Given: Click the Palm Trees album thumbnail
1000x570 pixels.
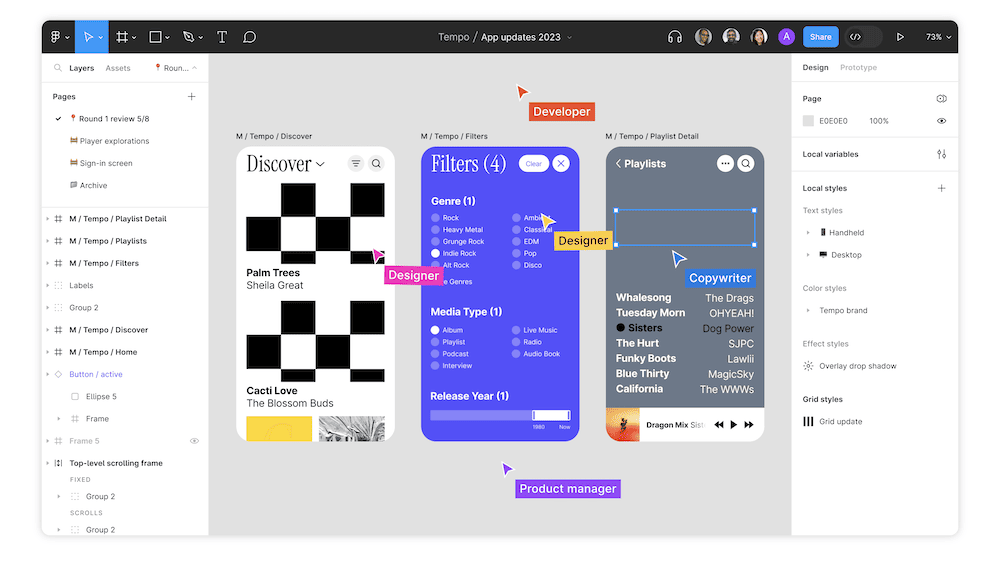Looking at the screenshot, I should [x=315, y=223].
